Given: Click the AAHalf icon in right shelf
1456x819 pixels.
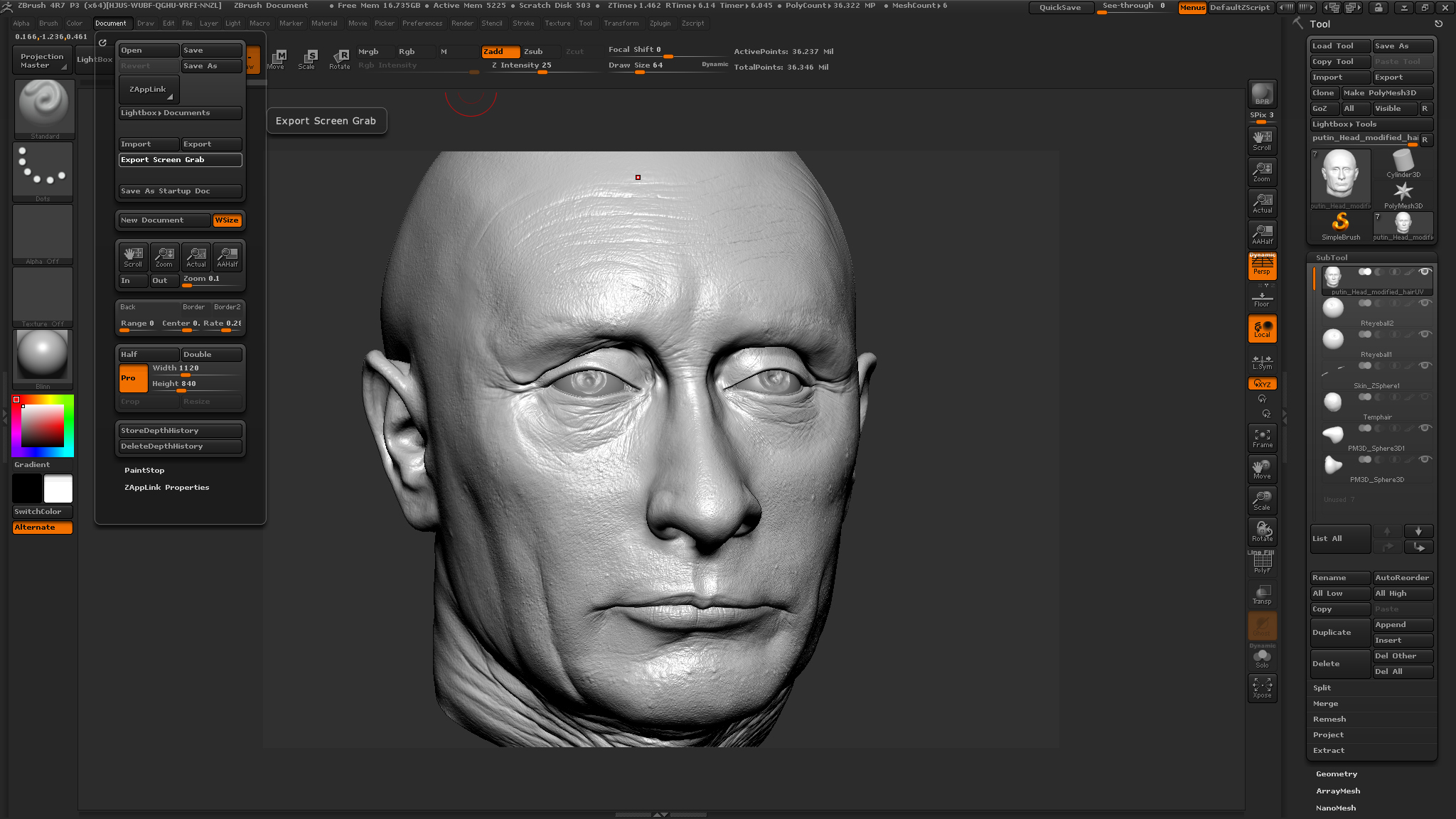Looking at the screenshot, I should click(1262, 234).
